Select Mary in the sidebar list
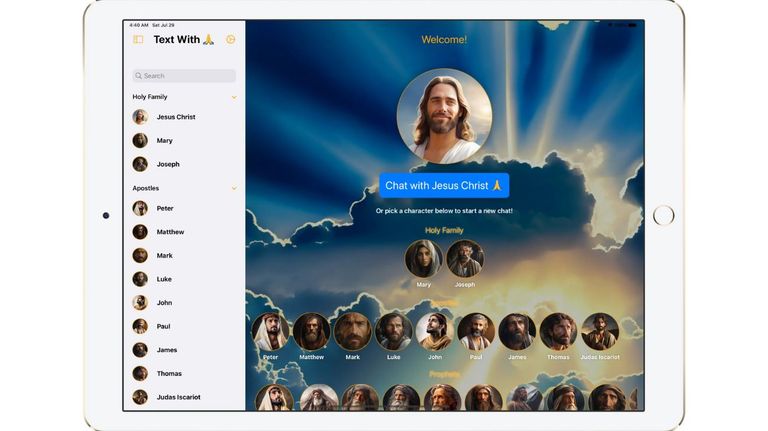The height and width of the screenshot is (431, 768). tap(184, 141)
